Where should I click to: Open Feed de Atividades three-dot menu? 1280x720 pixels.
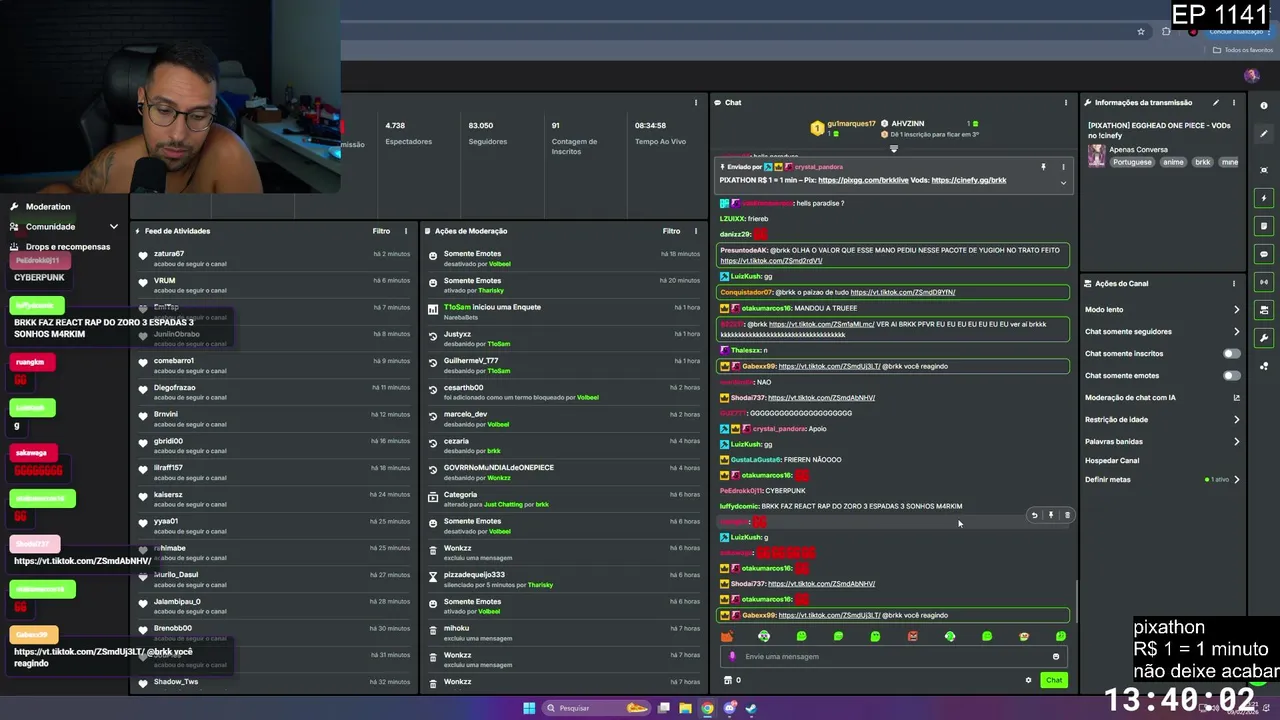click(405, 231)
